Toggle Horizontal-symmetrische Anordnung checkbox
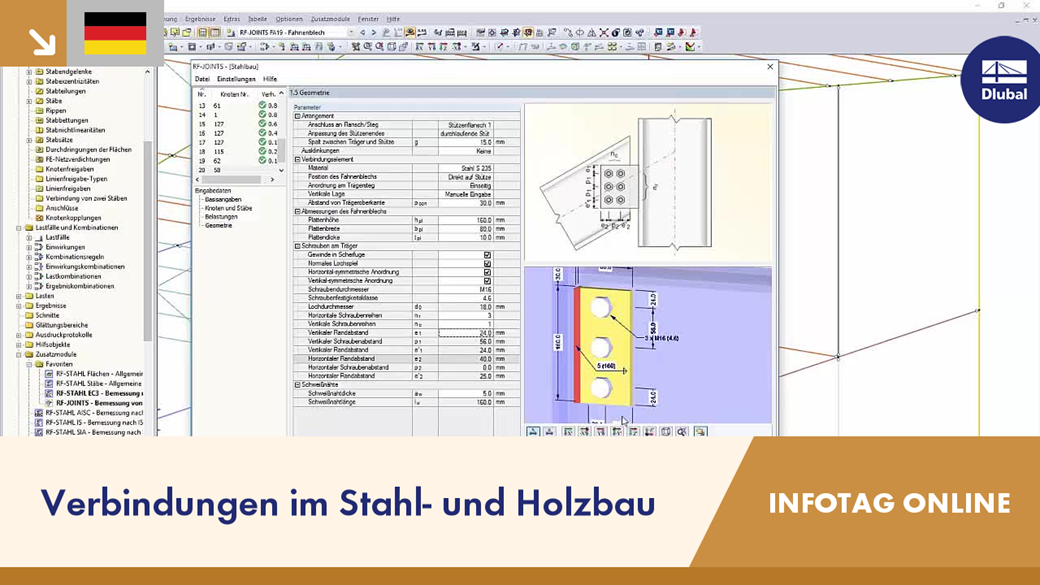The image size is (1040, 585). [488, 272]
